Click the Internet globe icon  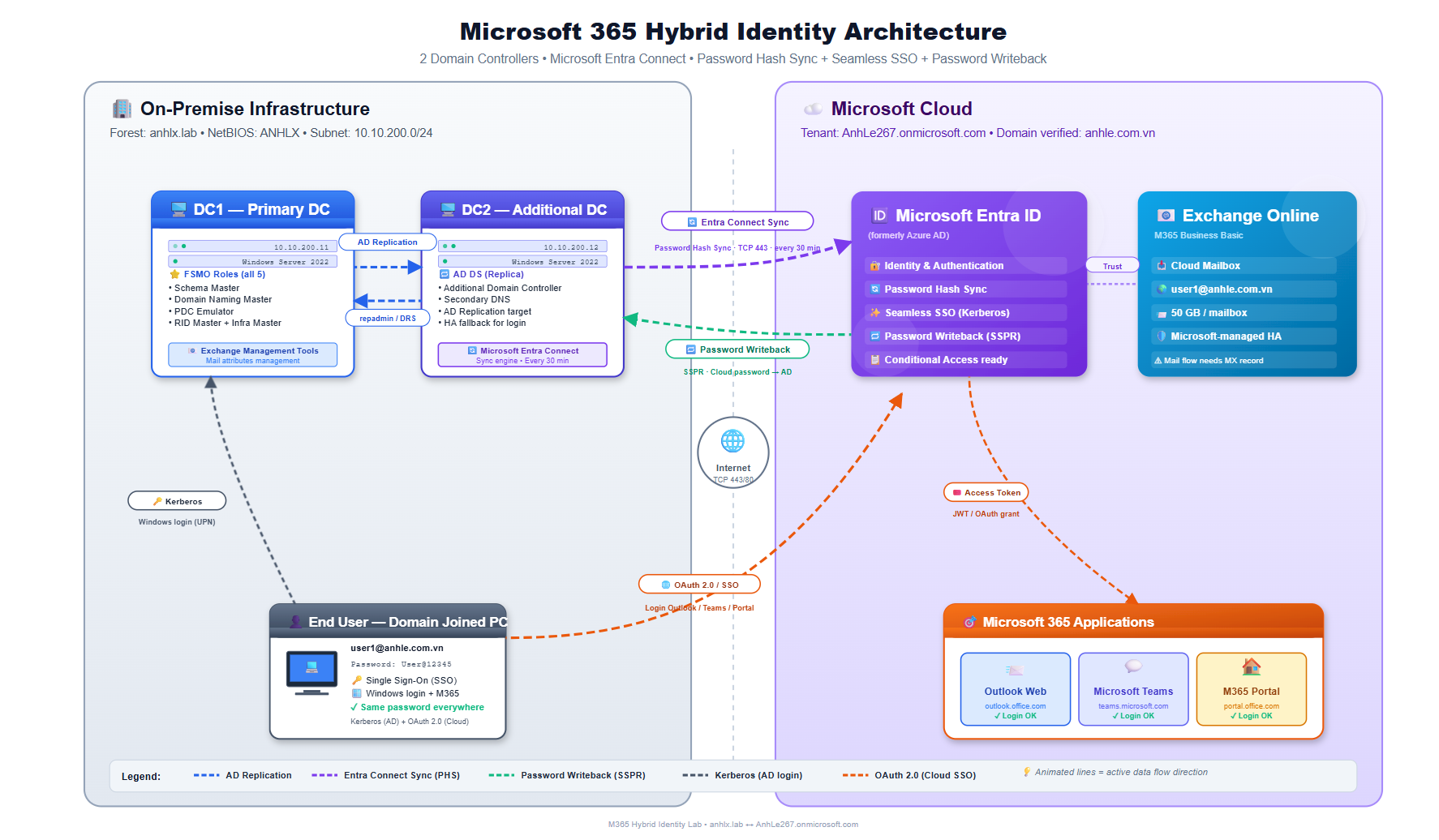tap(732, 441)
